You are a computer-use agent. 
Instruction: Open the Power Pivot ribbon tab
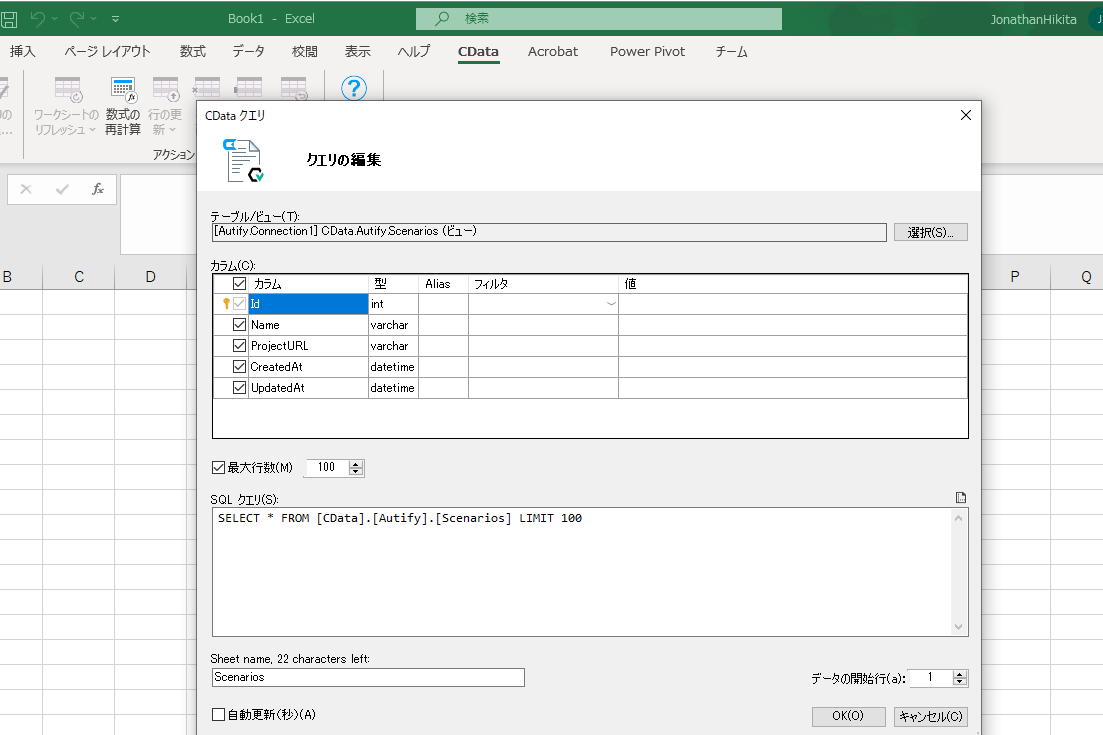coord(646,51)
